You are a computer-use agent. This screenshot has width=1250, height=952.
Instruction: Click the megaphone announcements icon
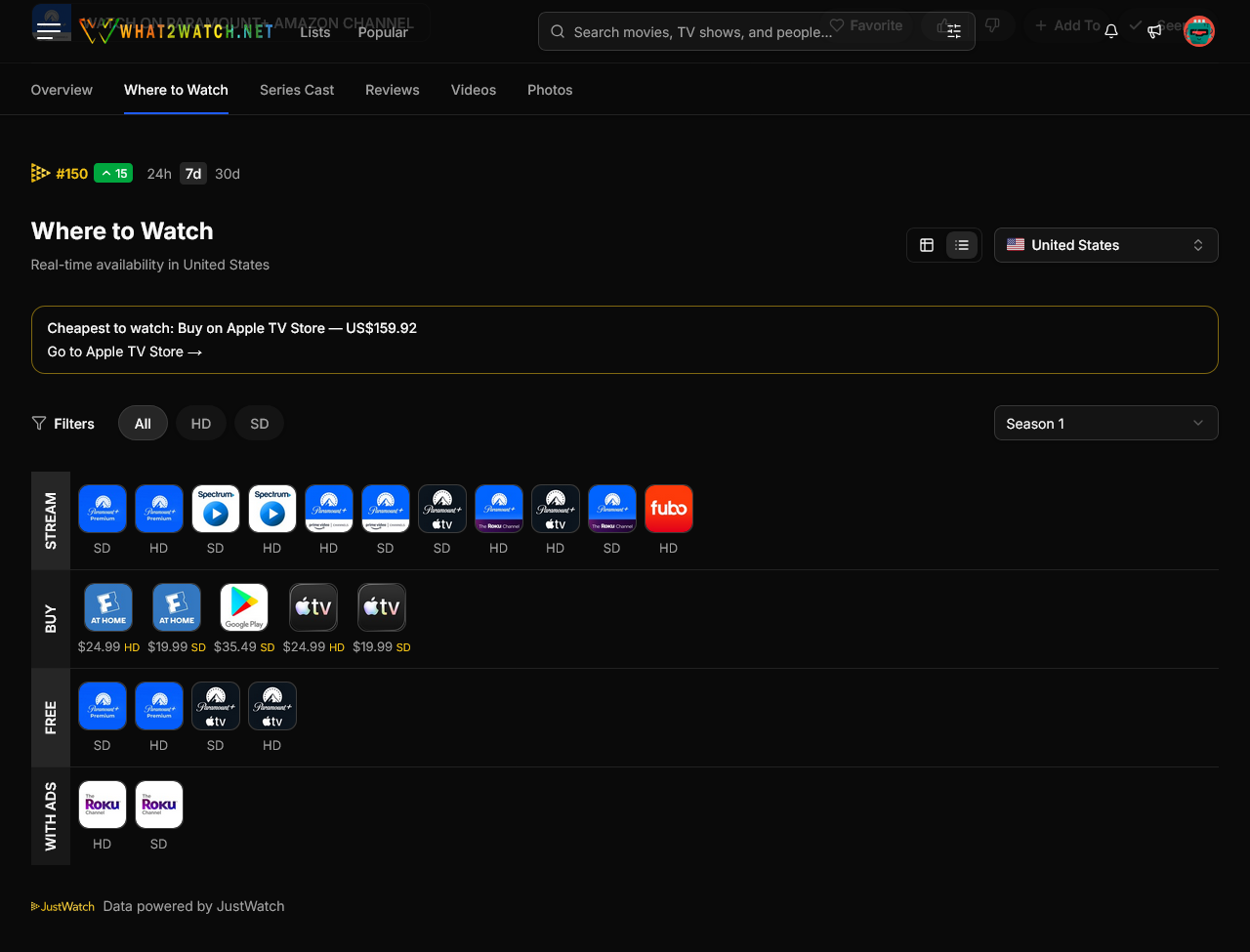(x=1154, y=31)
